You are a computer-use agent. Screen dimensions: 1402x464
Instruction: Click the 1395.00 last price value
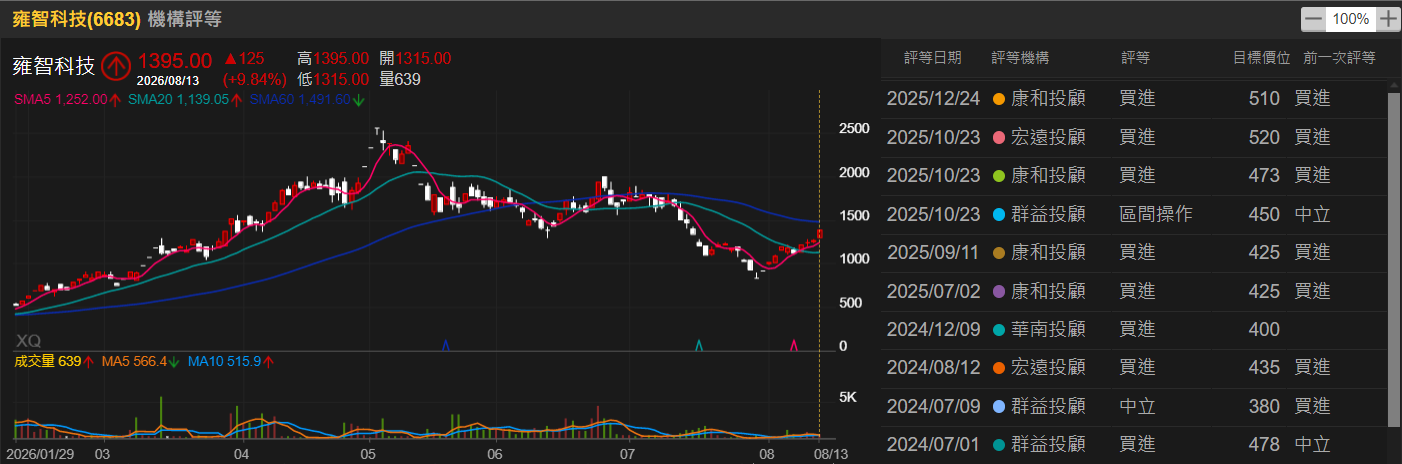pyautogui.click(x=175, y=62)
